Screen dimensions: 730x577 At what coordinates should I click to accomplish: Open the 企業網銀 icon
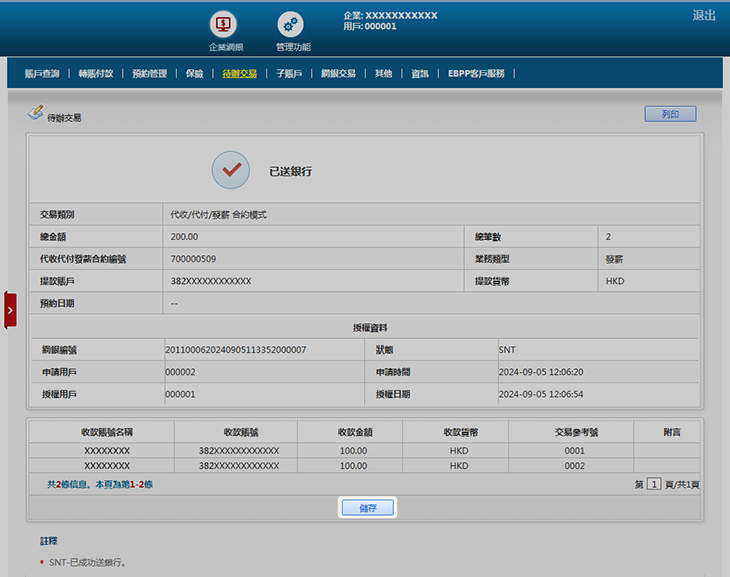[x=224, y=24]
